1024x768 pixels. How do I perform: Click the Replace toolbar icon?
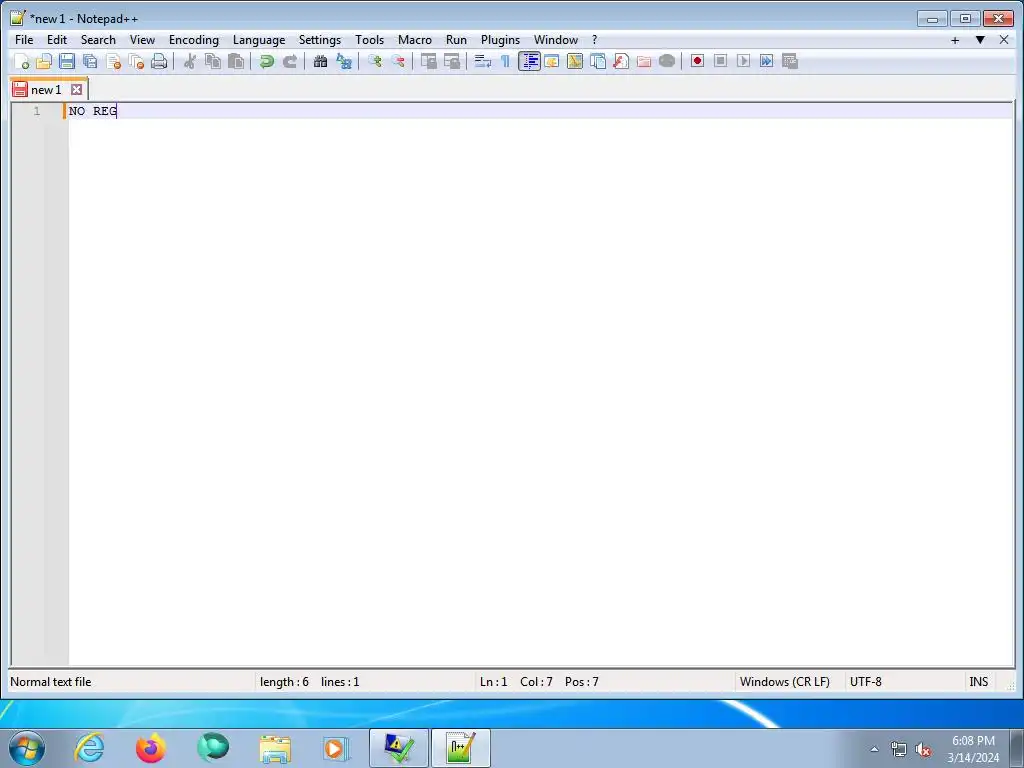[344, 61]
